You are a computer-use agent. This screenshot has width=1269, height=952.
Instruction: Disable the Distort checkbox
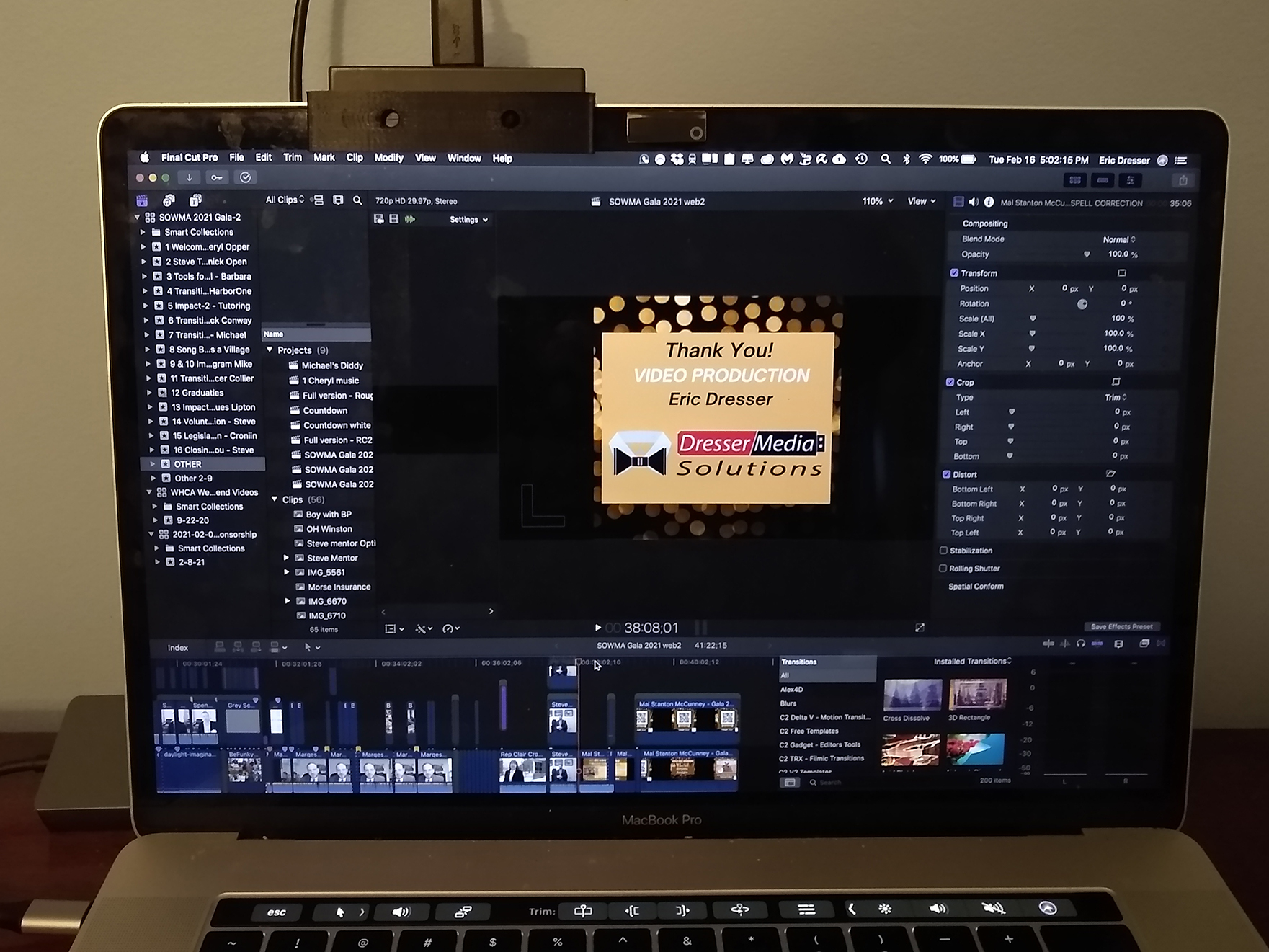(946, 474)
